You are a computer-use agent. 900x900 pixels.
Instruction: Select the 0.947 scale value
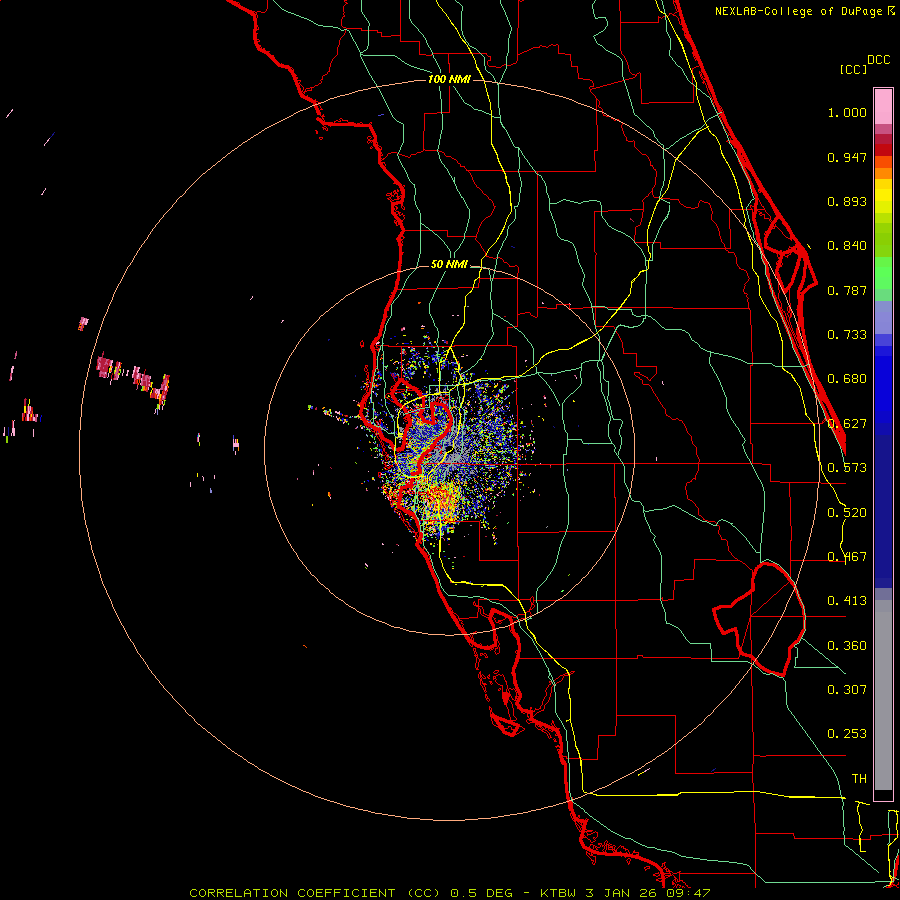pos(847,157)
